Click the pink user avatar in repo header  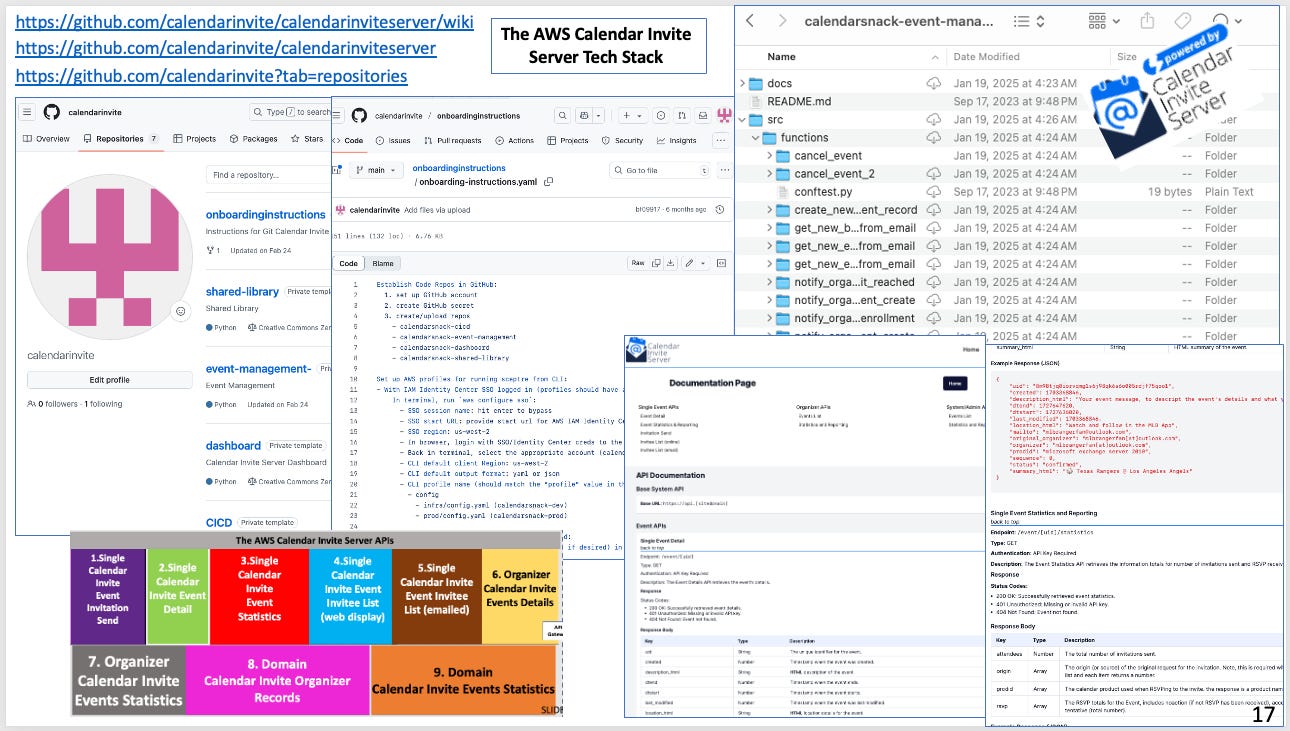726,116
